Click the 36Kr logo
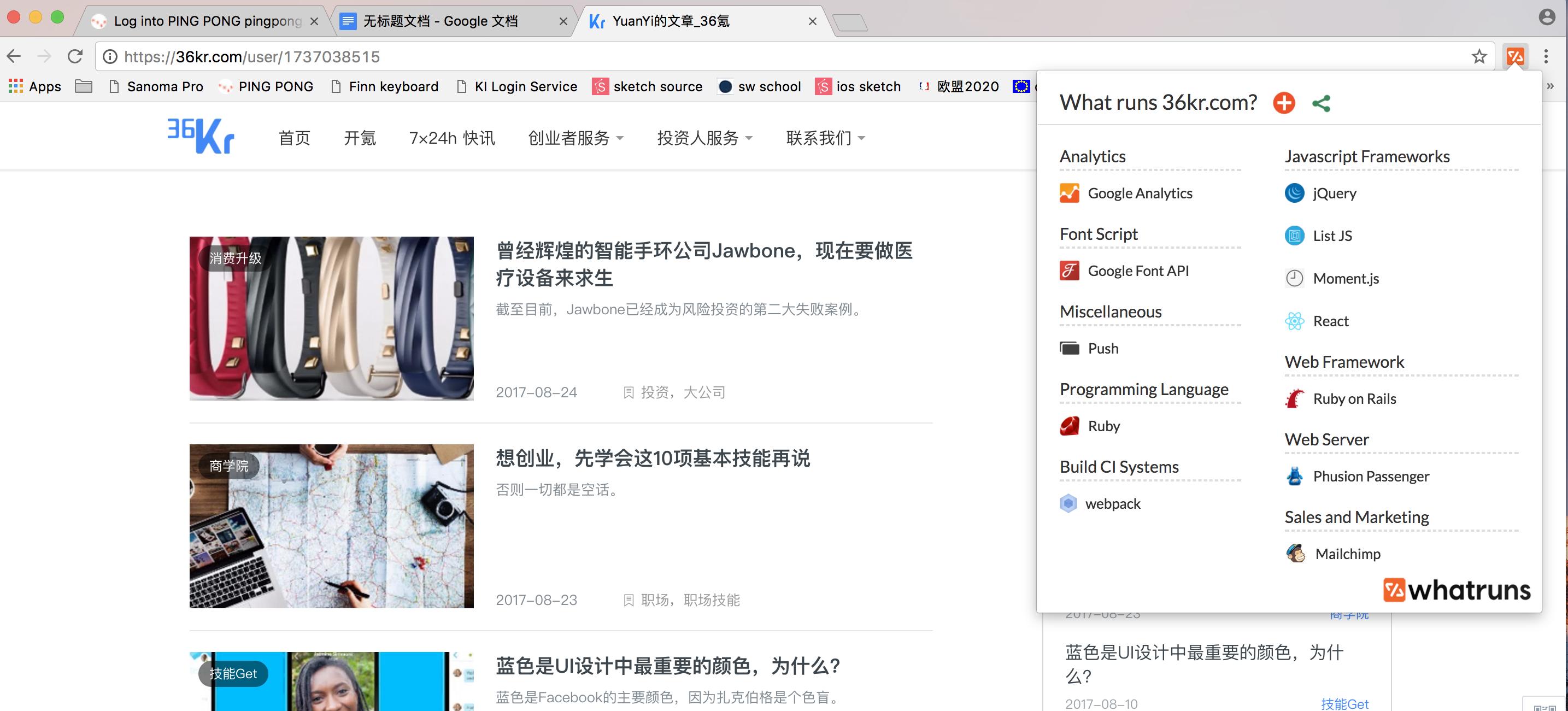1568x711 pixels. 201,136
